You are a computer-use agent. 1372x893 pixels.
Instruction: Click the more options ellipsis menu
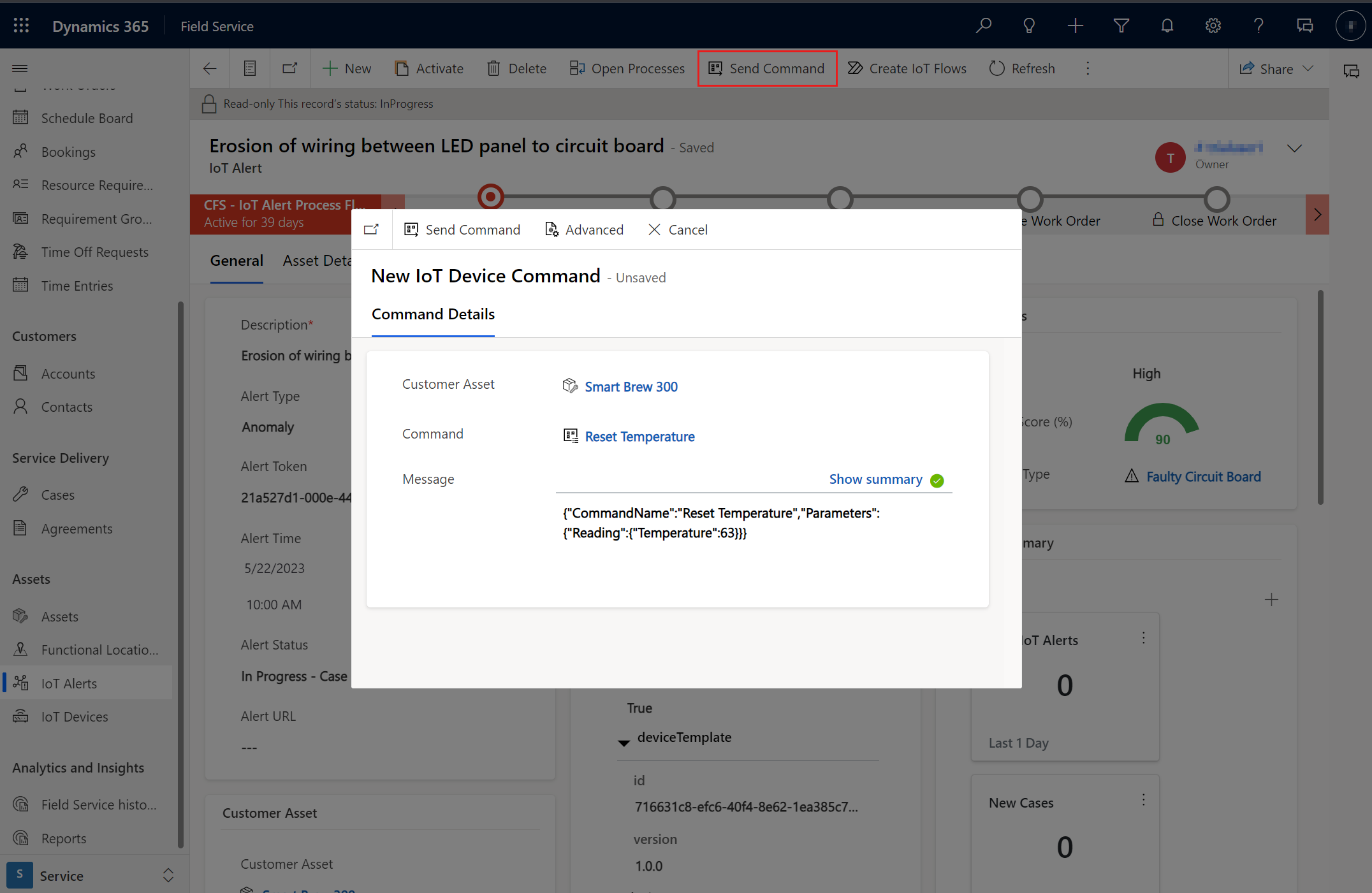(1088, 68)
